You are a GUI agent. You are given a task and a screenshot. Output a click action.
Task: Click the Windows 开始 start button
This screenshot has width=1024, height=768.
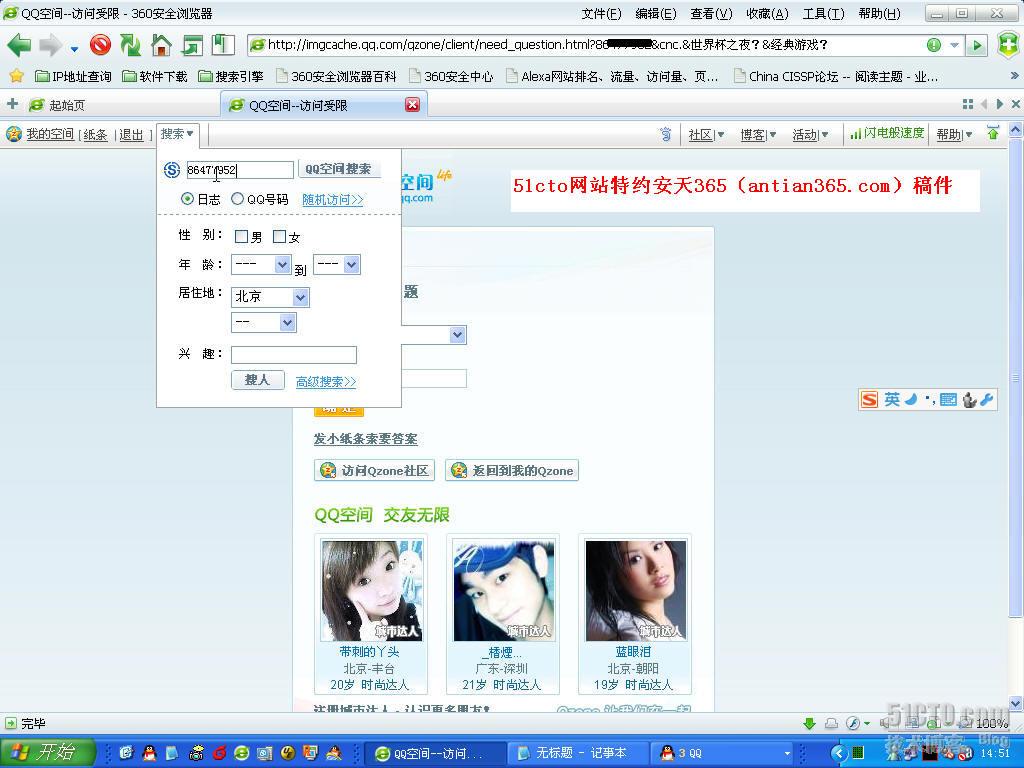tap(47, 753)
